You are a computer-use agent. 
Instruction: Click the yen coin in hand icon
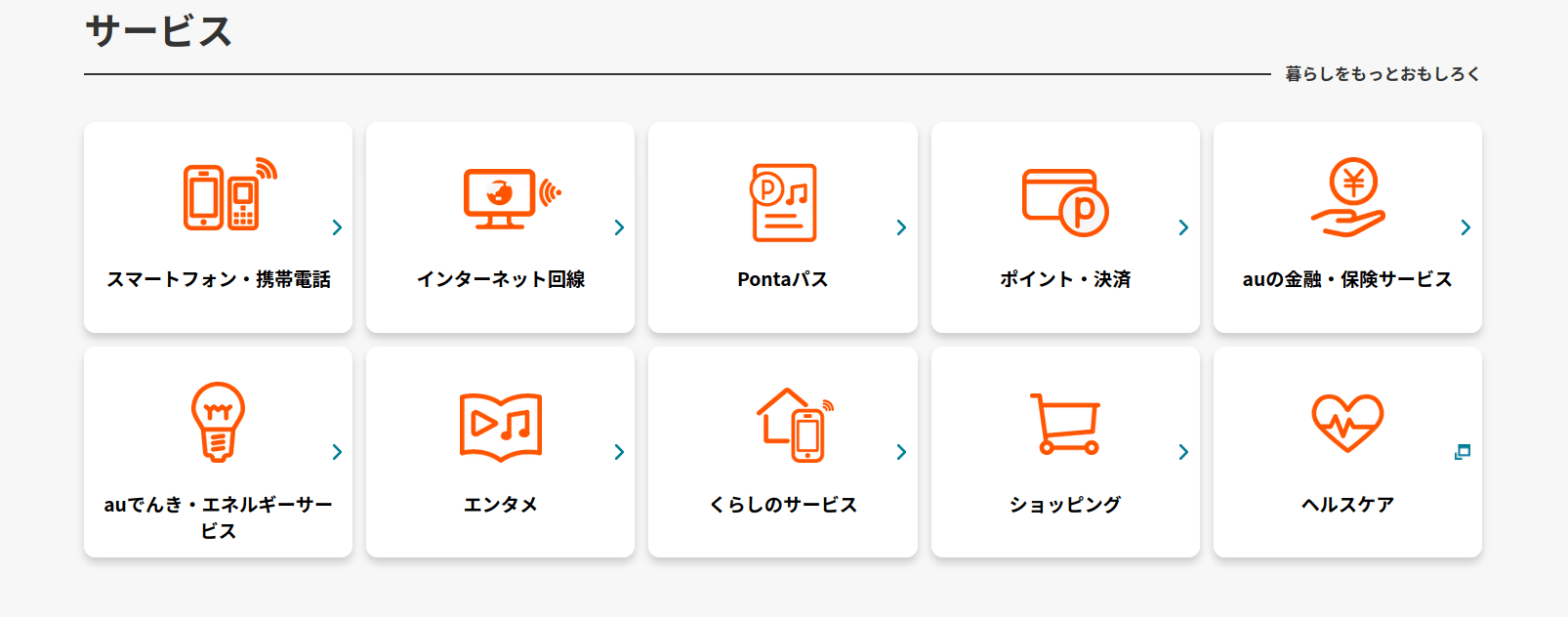[x=1348, y=197]
